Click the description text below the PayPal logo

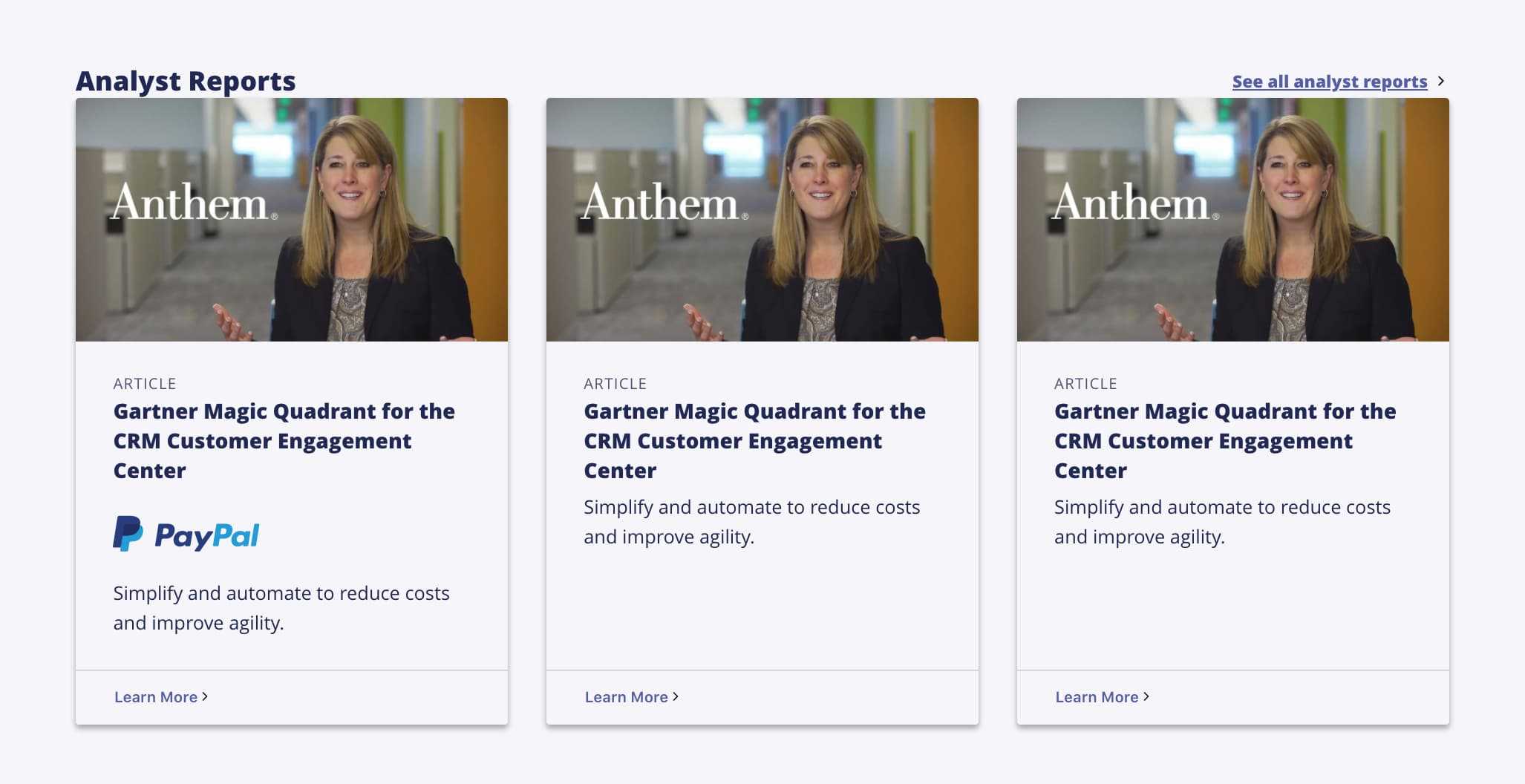281,607
